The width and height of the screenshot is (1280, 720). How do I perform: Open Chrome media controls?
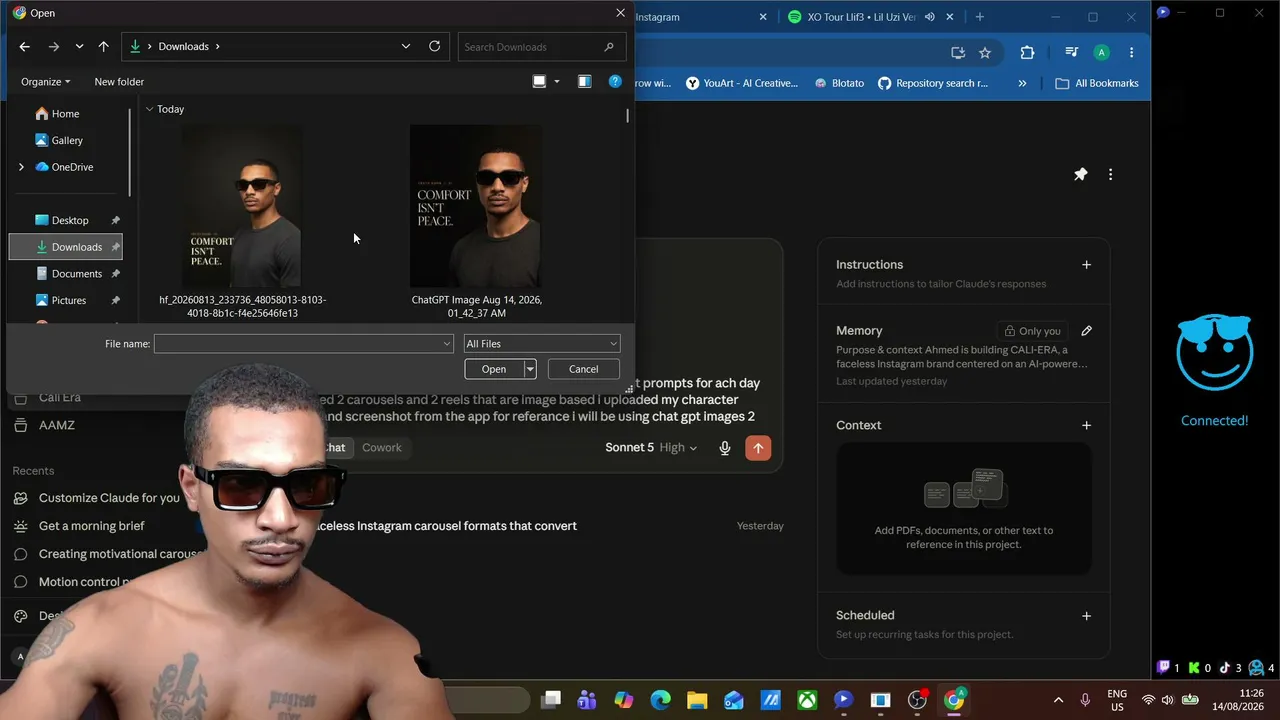[1071, 53]
